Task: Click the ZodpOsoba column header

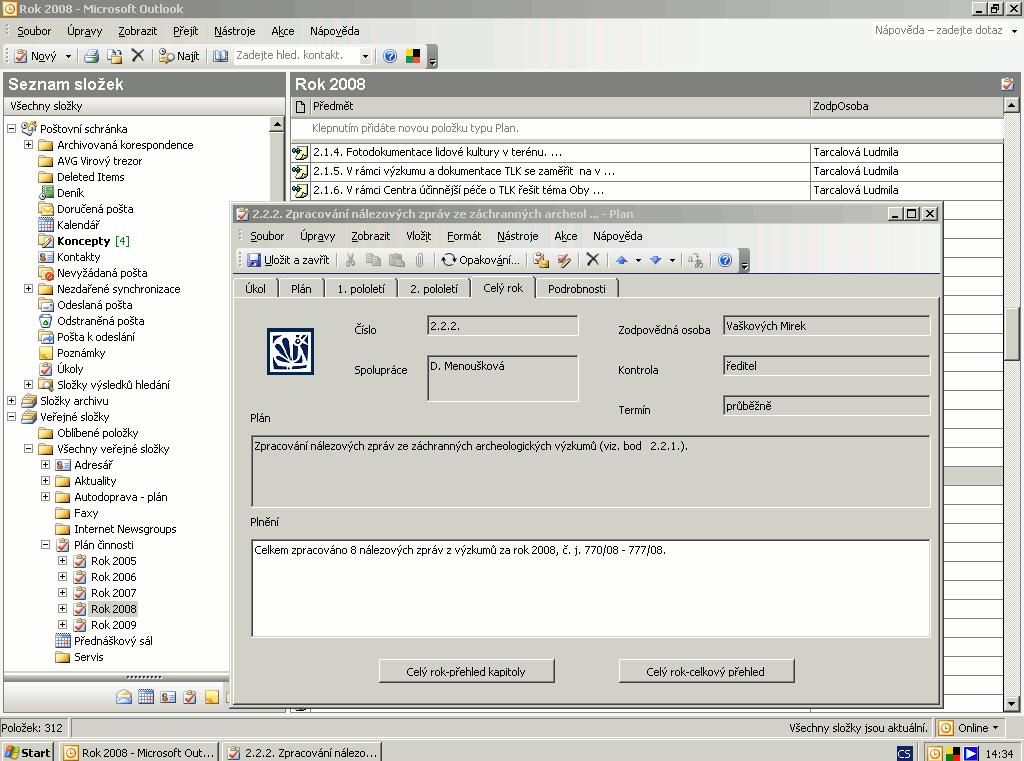Action: click(x=906, y=106)
